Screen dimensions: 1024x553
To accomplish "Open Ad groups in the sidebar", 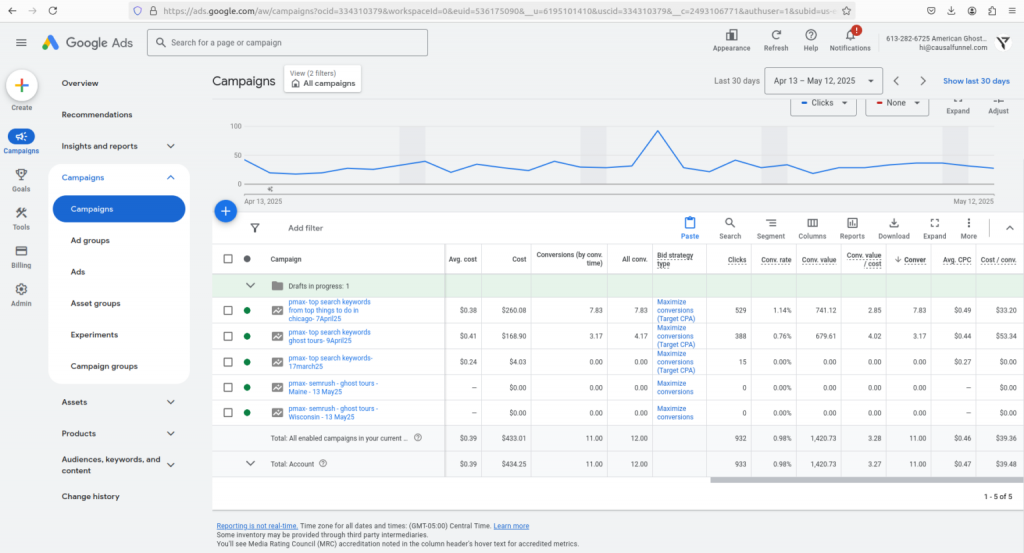I will click(90, 241).
